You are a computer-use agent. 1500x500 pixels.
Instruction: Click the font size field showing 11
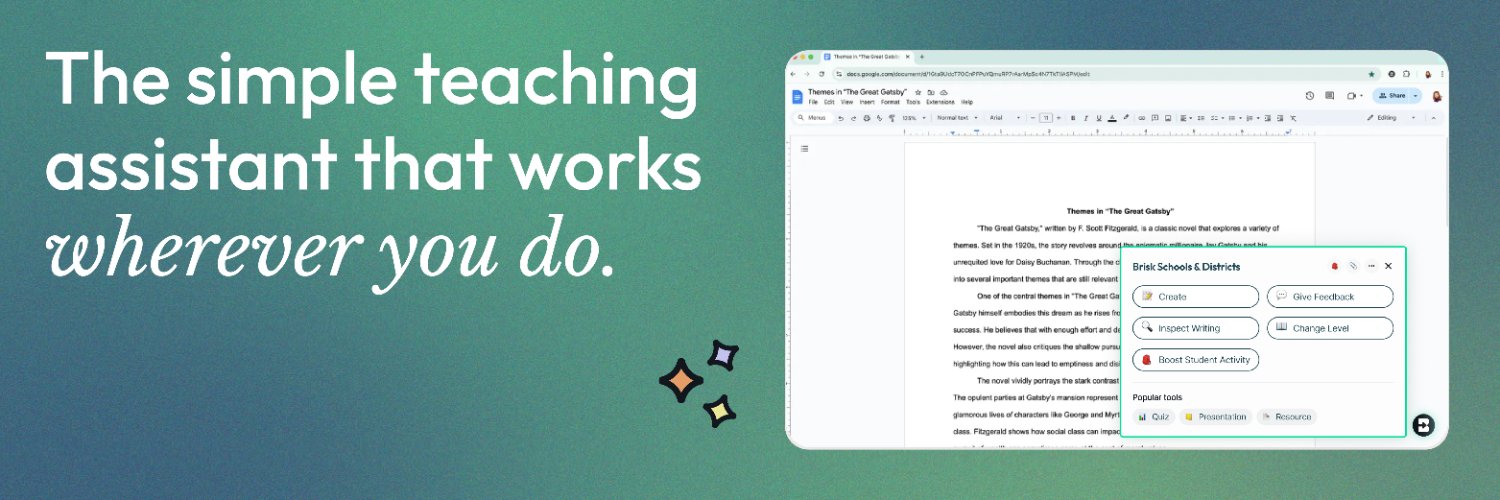(x=1046, y=118)
